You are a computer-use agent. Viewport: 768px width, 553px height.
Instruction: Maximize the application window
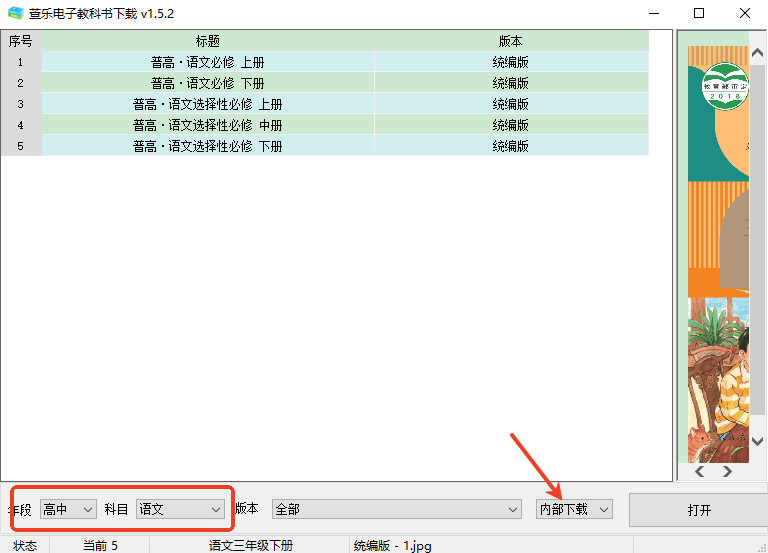(x=699, y=13)
